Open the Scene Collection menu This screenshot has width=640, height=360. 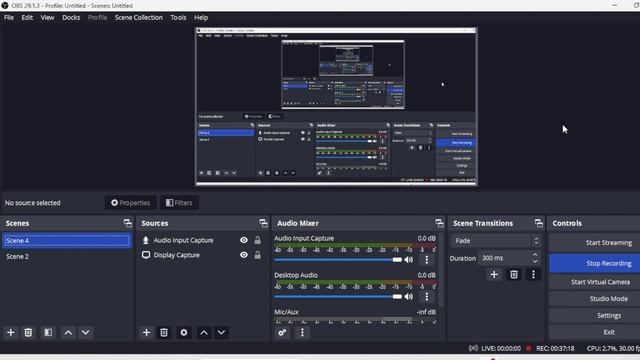(x=138, y=18)
